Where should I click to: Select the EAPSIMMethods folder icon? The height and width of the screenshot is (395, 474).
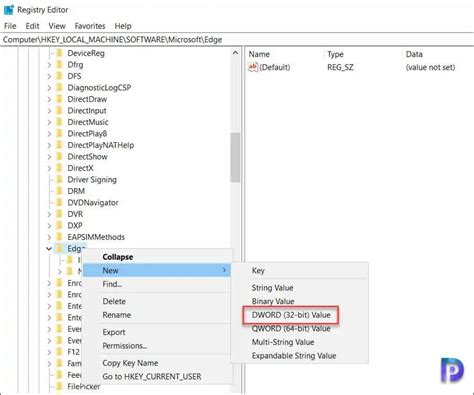[59, 237]
